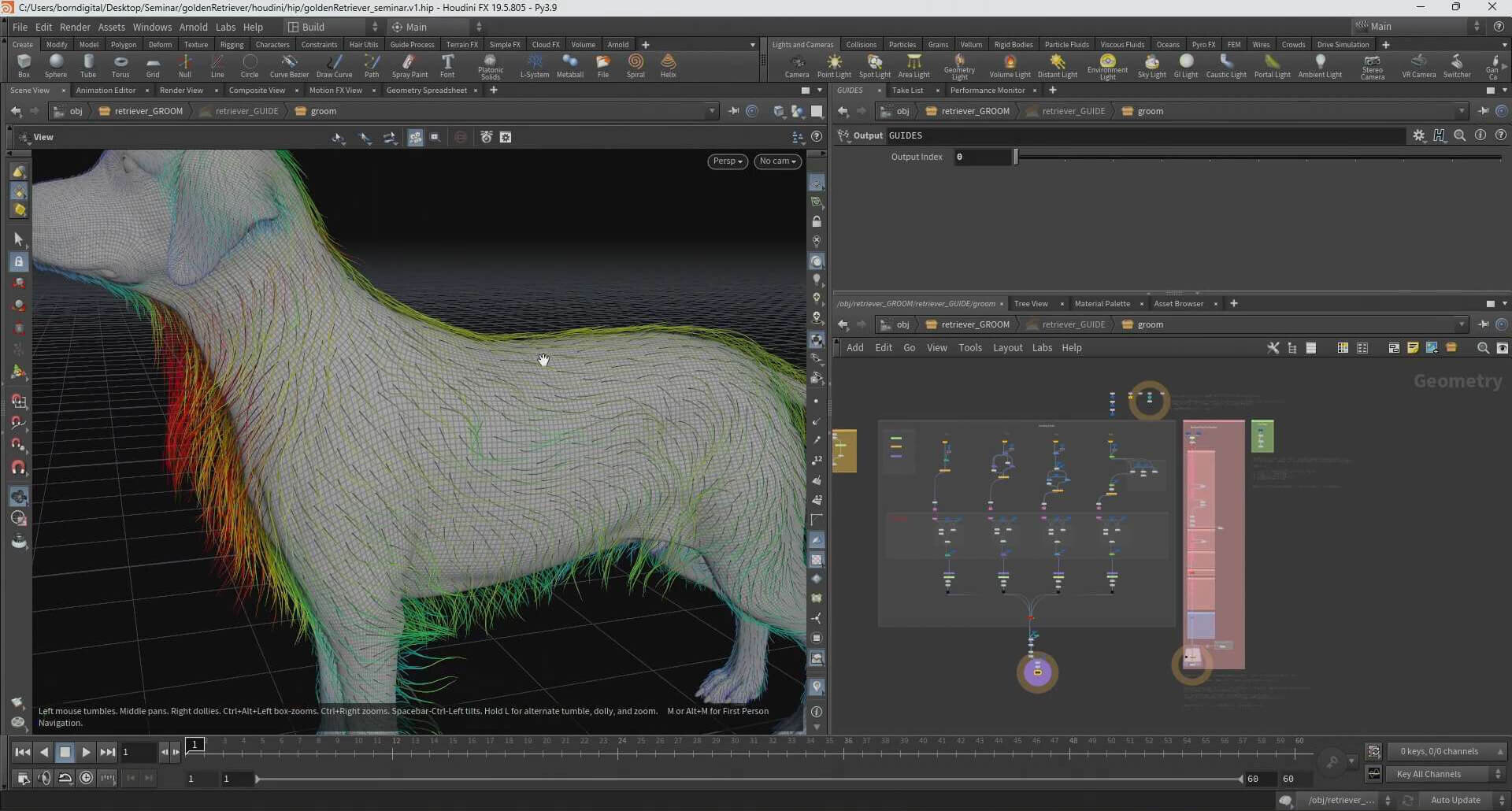Click the Key All Channels button
1512x811 pixels.
pos(1429,774)
